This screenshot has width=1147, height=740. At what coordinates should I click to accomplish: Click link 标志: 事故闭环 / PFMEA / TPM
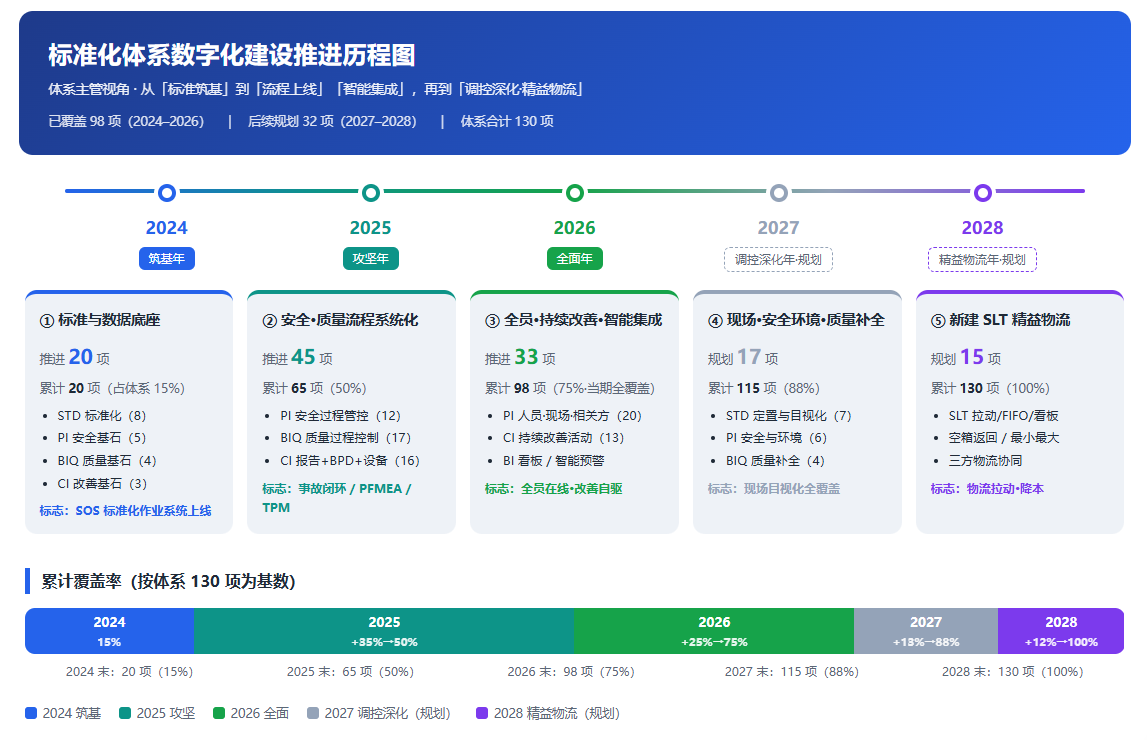[337, 498]
